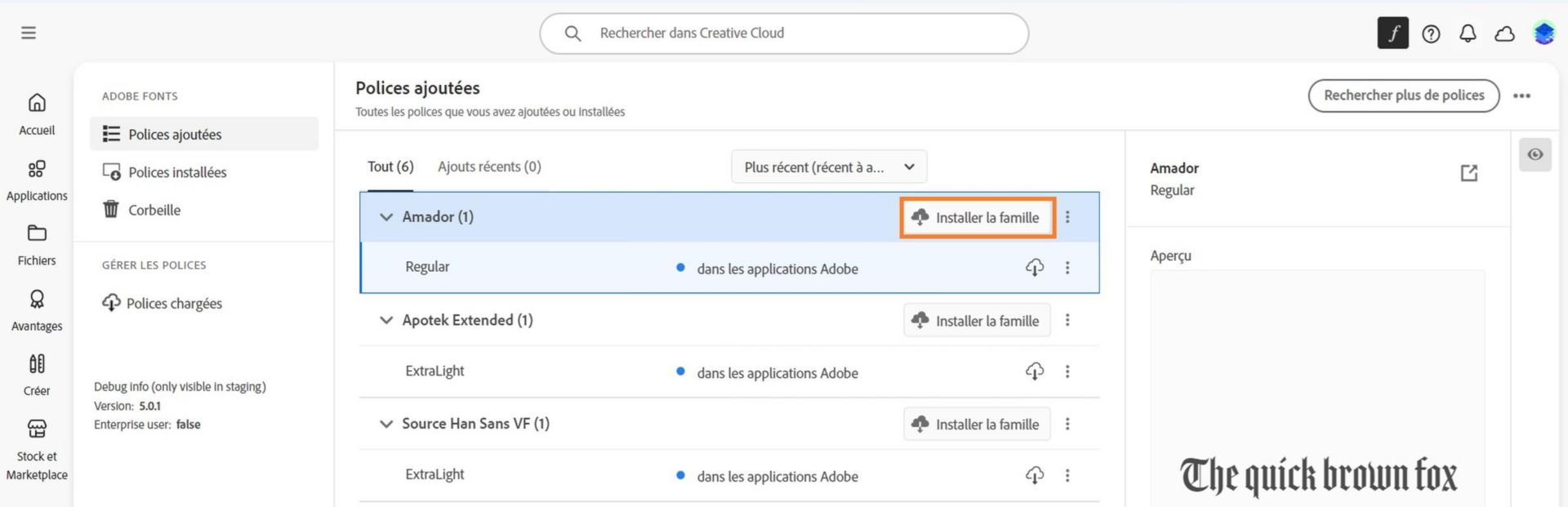The height and width of the screenshot is (507, 1568).
Task: Switch to Tout (6) tab
Action: pyautogui.click(x=390, y=167)
